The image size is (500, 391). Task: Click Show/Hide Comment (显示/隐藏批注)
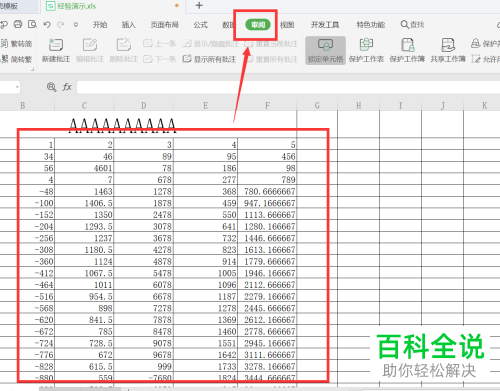[211, 44]
